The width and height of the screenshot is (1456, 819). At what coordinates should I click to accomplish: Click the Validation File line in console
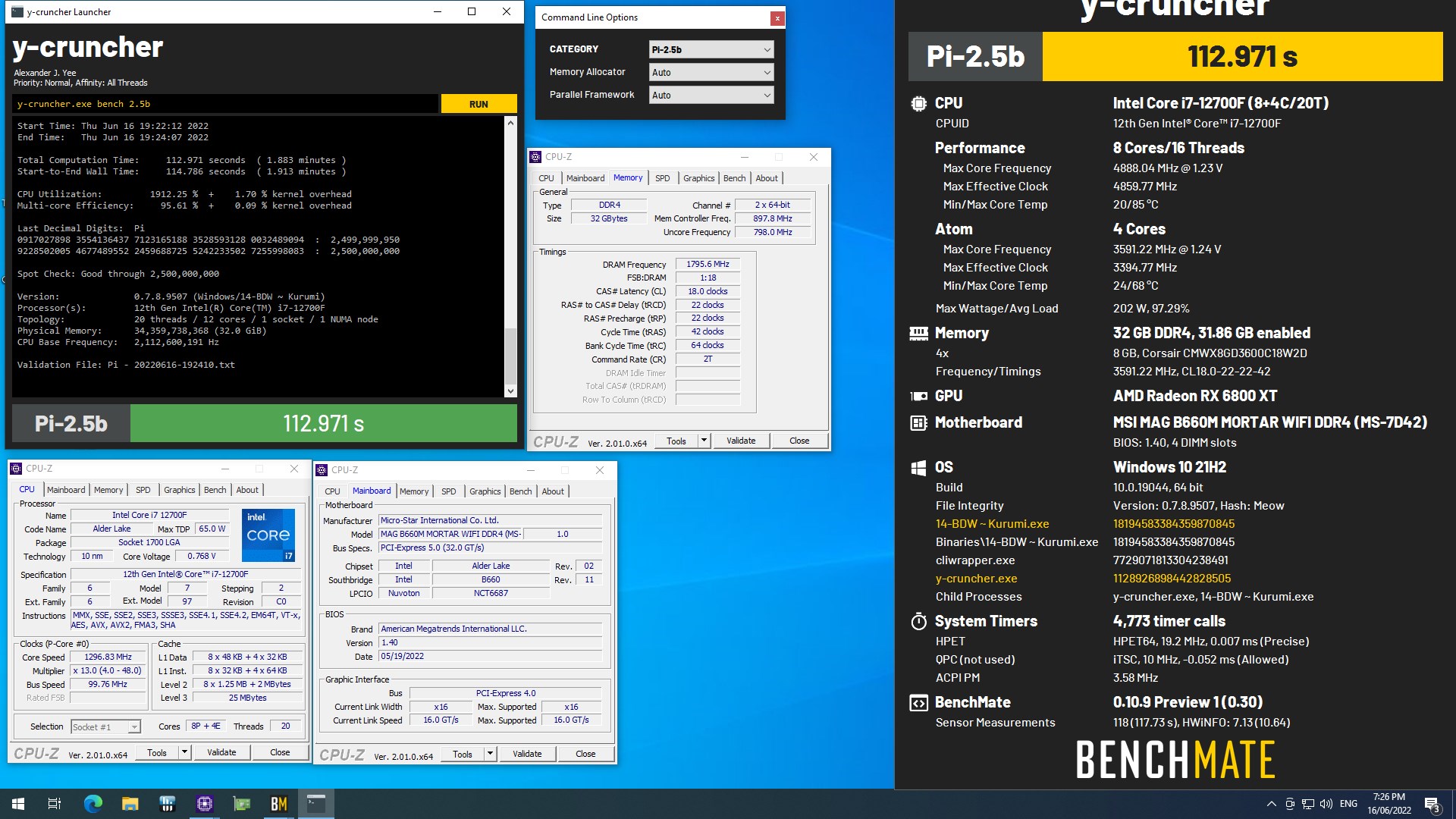tap(126, 365)
